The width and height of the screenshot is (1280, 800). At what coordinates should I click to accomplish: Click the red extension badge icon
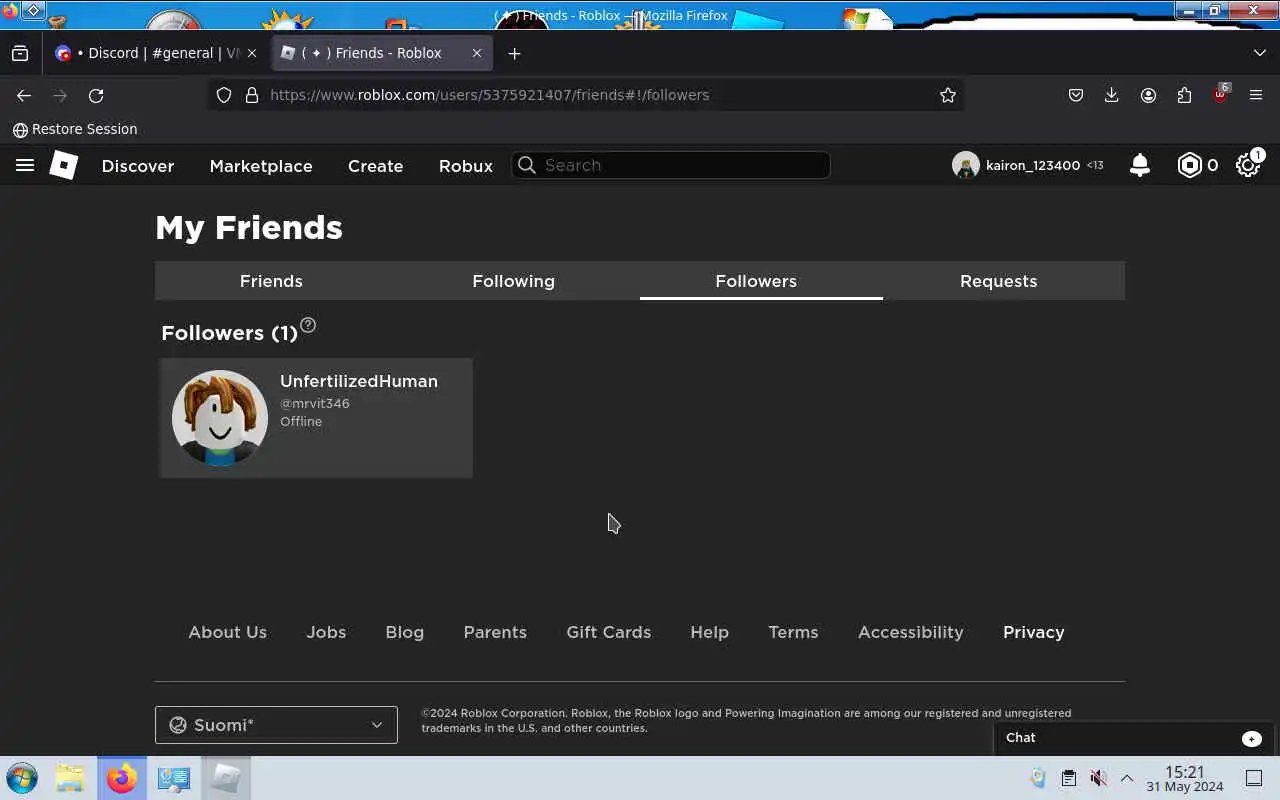1220,95
